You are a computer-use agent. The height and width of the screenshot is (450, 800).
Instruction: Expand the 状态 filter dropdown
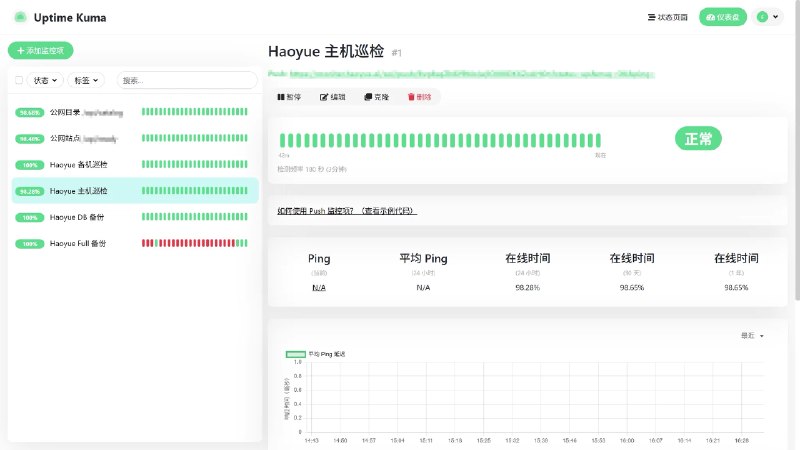[x=45, y=80]
